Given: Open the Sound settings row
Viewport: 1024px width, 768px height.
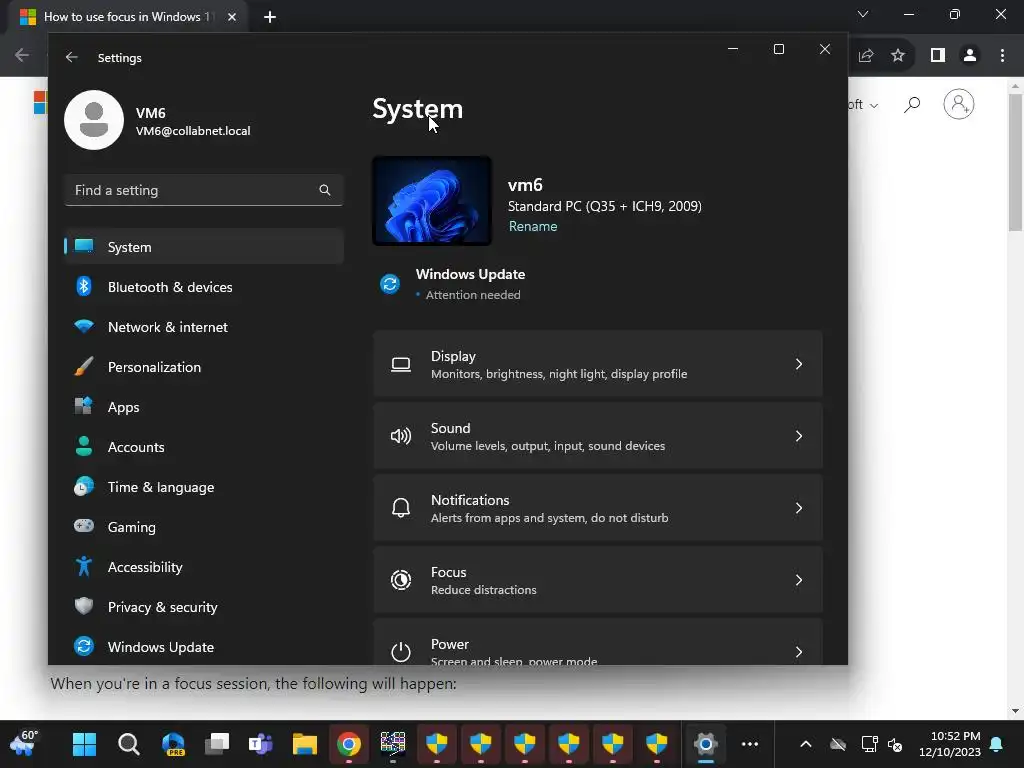Looking at the screenshot, I should [598, 436].
